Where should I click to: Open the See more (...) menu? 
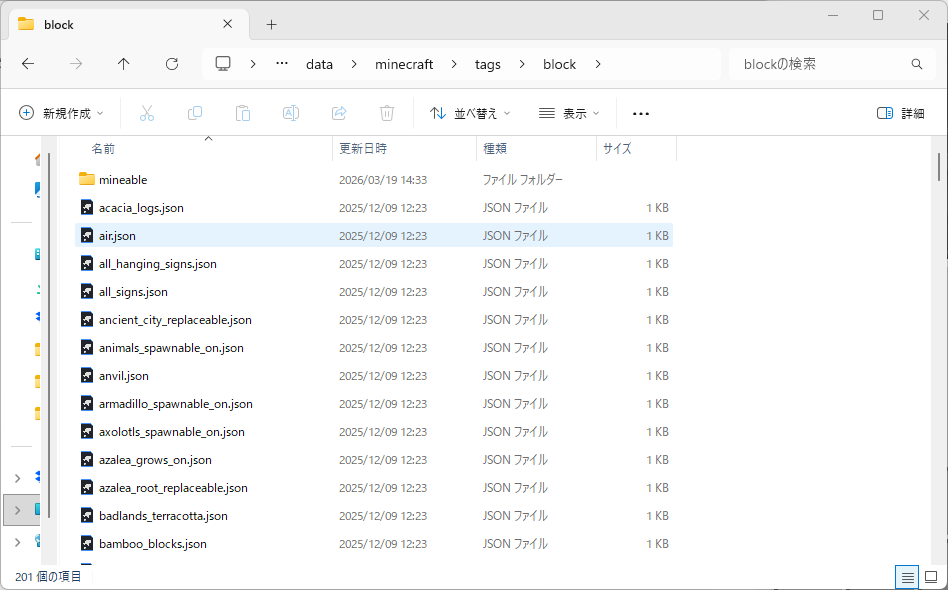[x=640, y=113]
